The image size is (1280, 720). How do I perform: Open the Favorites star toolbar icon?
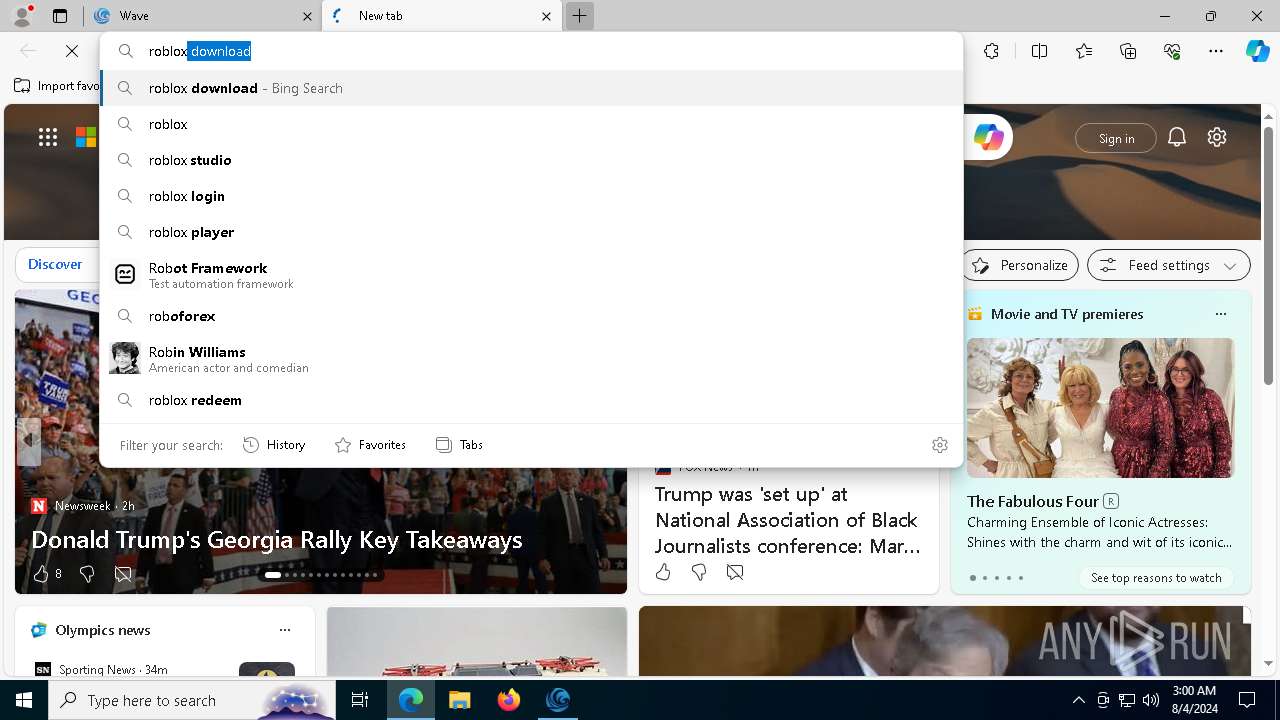click(x=1084, y=51)
